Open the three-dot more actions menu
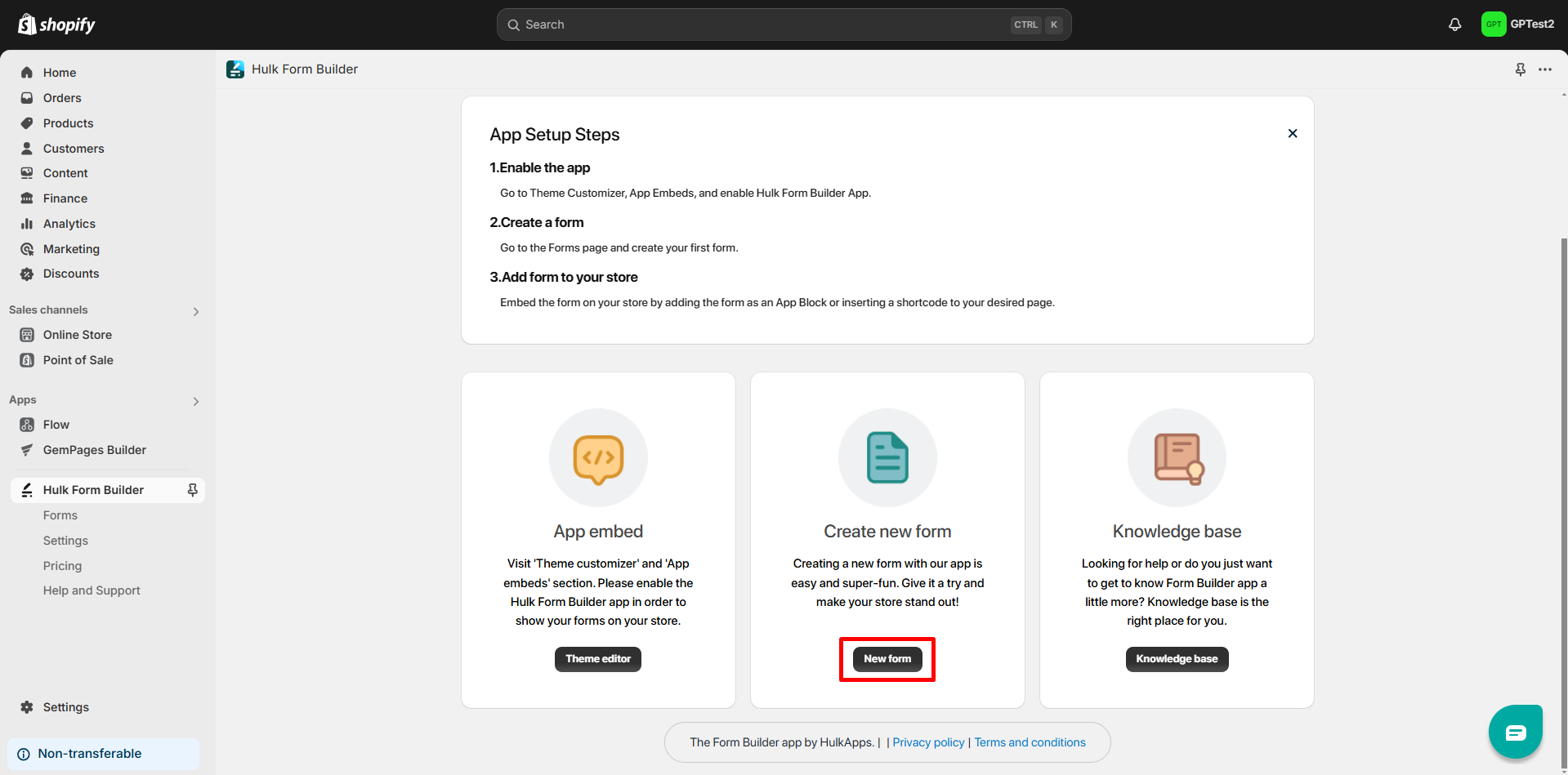 point(1544,69)
